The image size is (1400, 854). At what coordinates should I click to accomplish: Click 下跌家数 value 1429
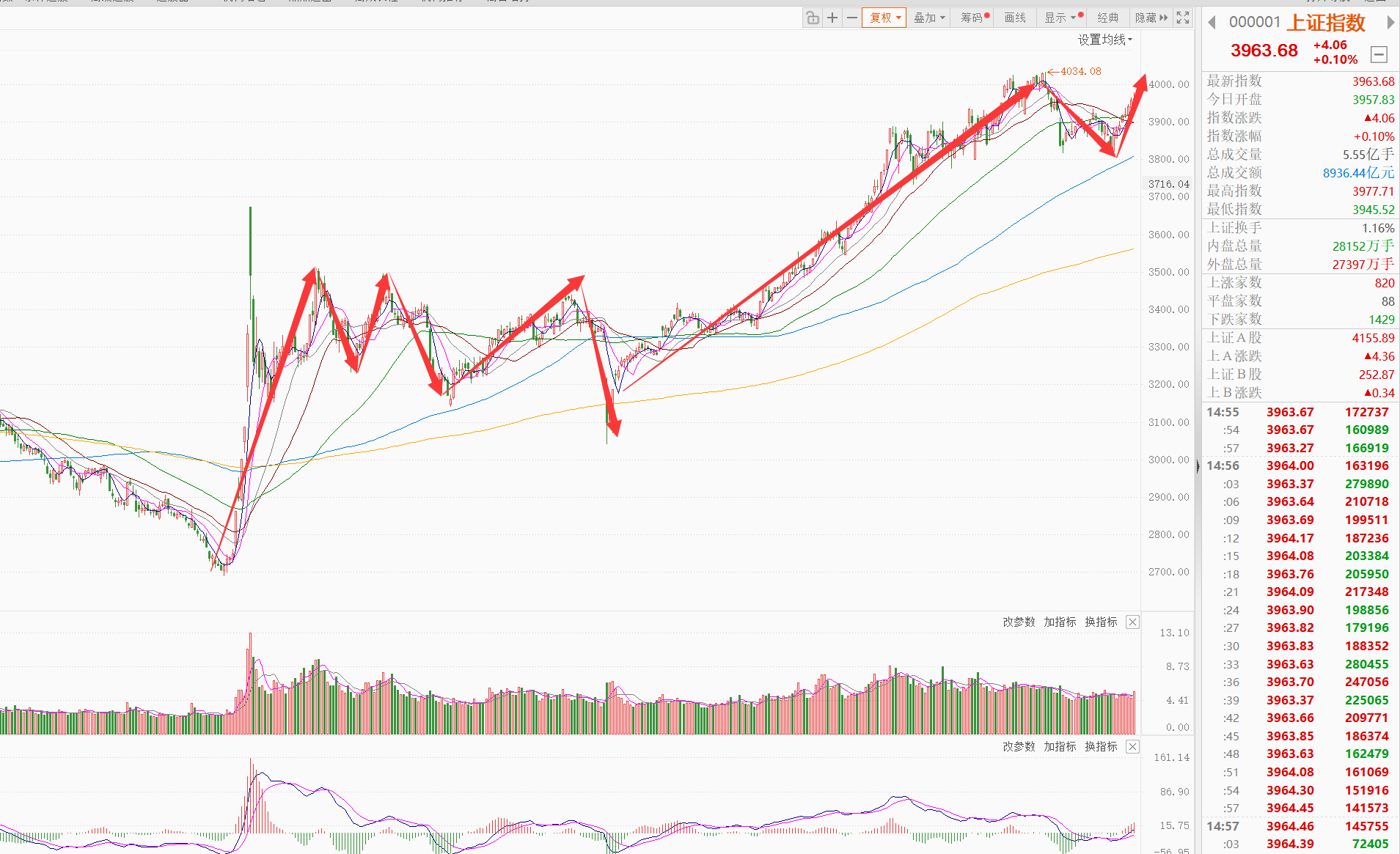1382,320
